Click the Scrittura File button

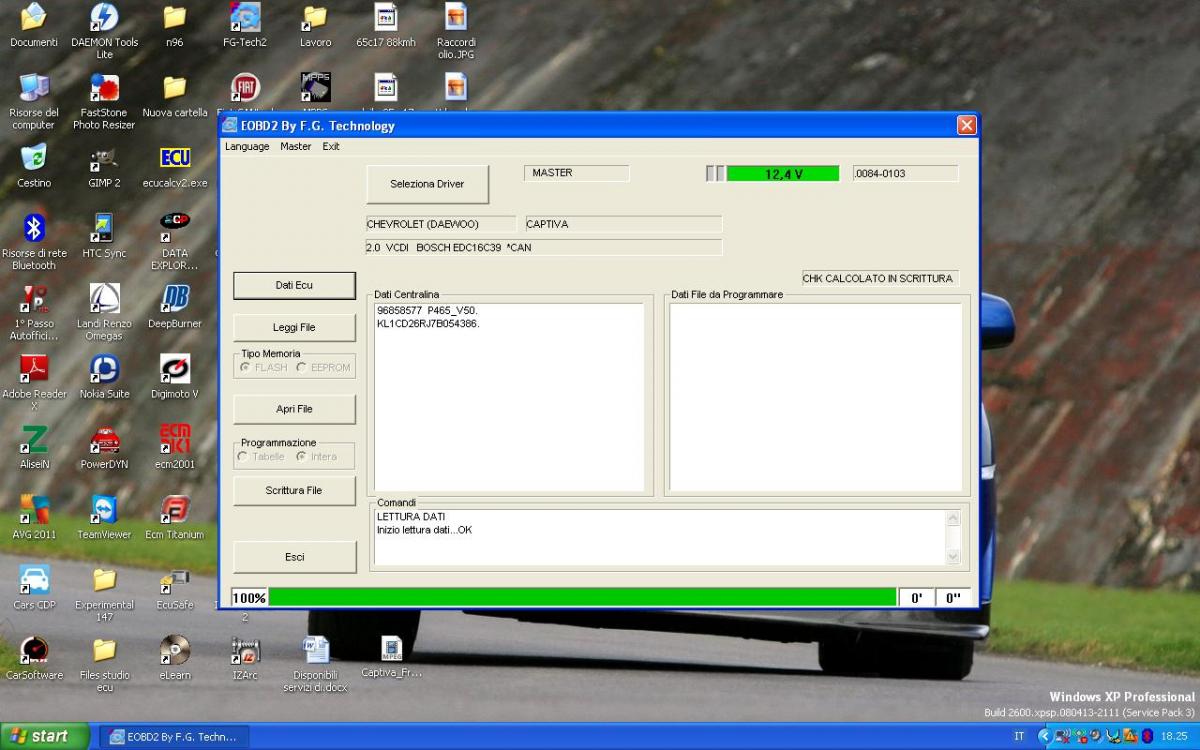pos(294,490)
